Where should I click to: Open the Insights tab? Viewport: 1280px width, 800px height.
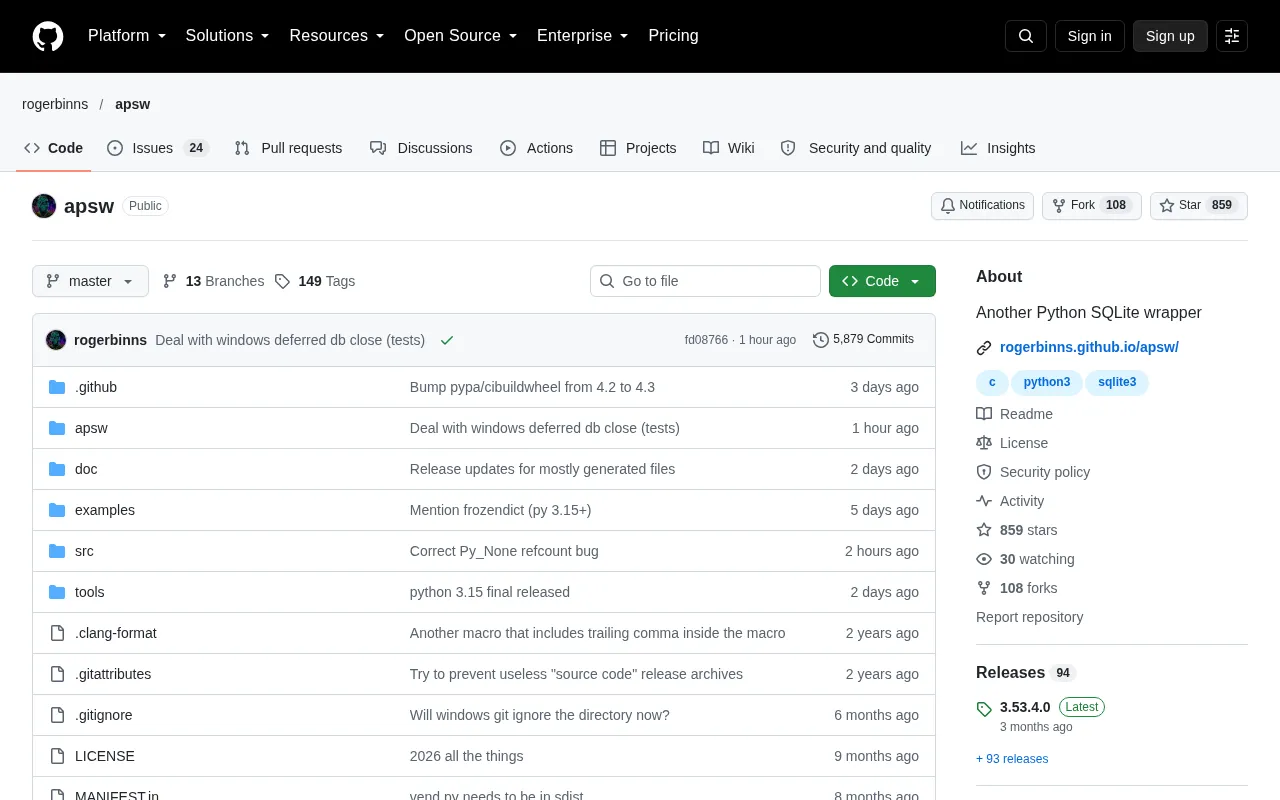click(998, 148)
